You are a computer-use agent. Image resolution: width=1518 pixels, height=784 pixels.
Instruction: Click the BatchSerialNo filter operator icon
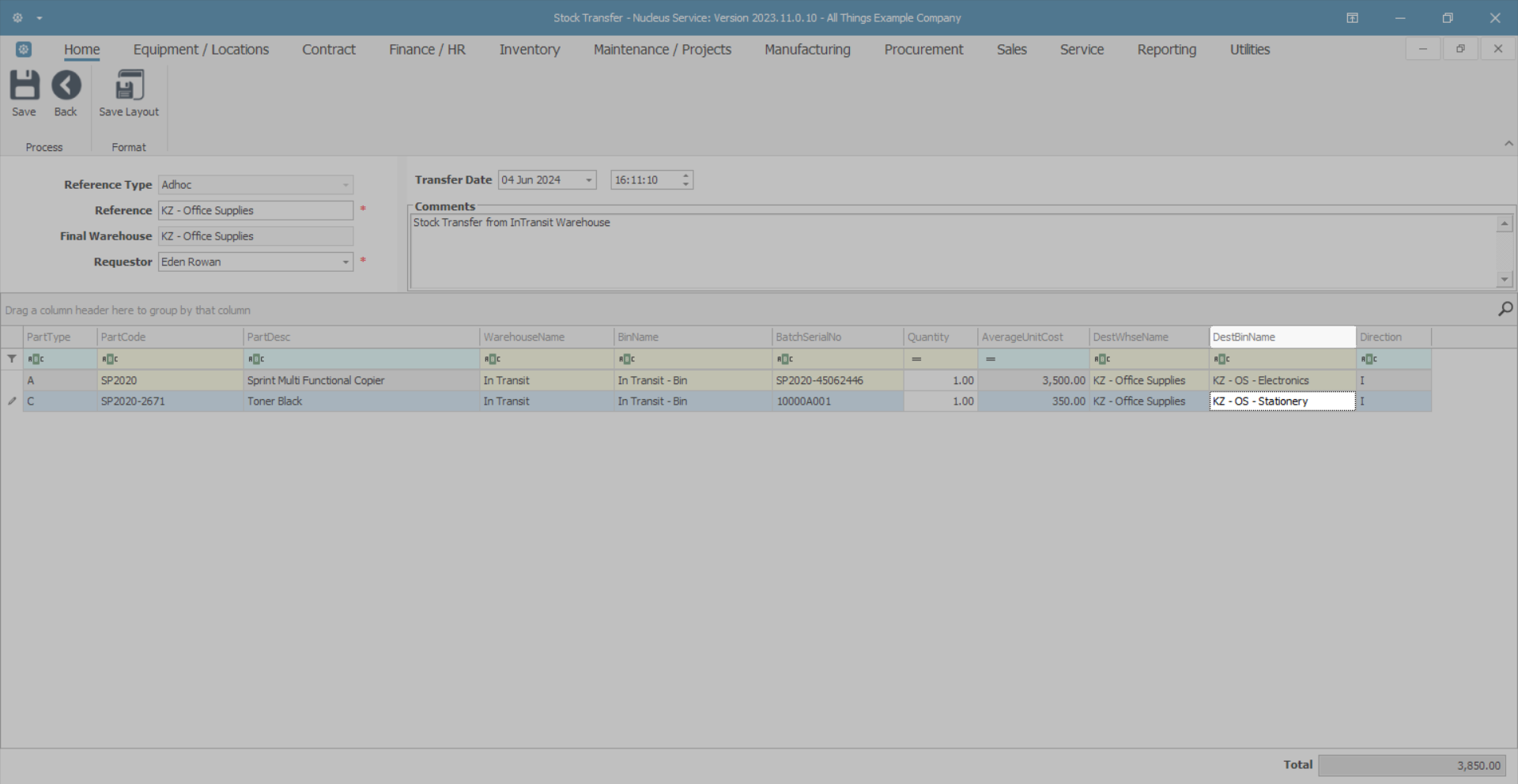tap(785, 359)
